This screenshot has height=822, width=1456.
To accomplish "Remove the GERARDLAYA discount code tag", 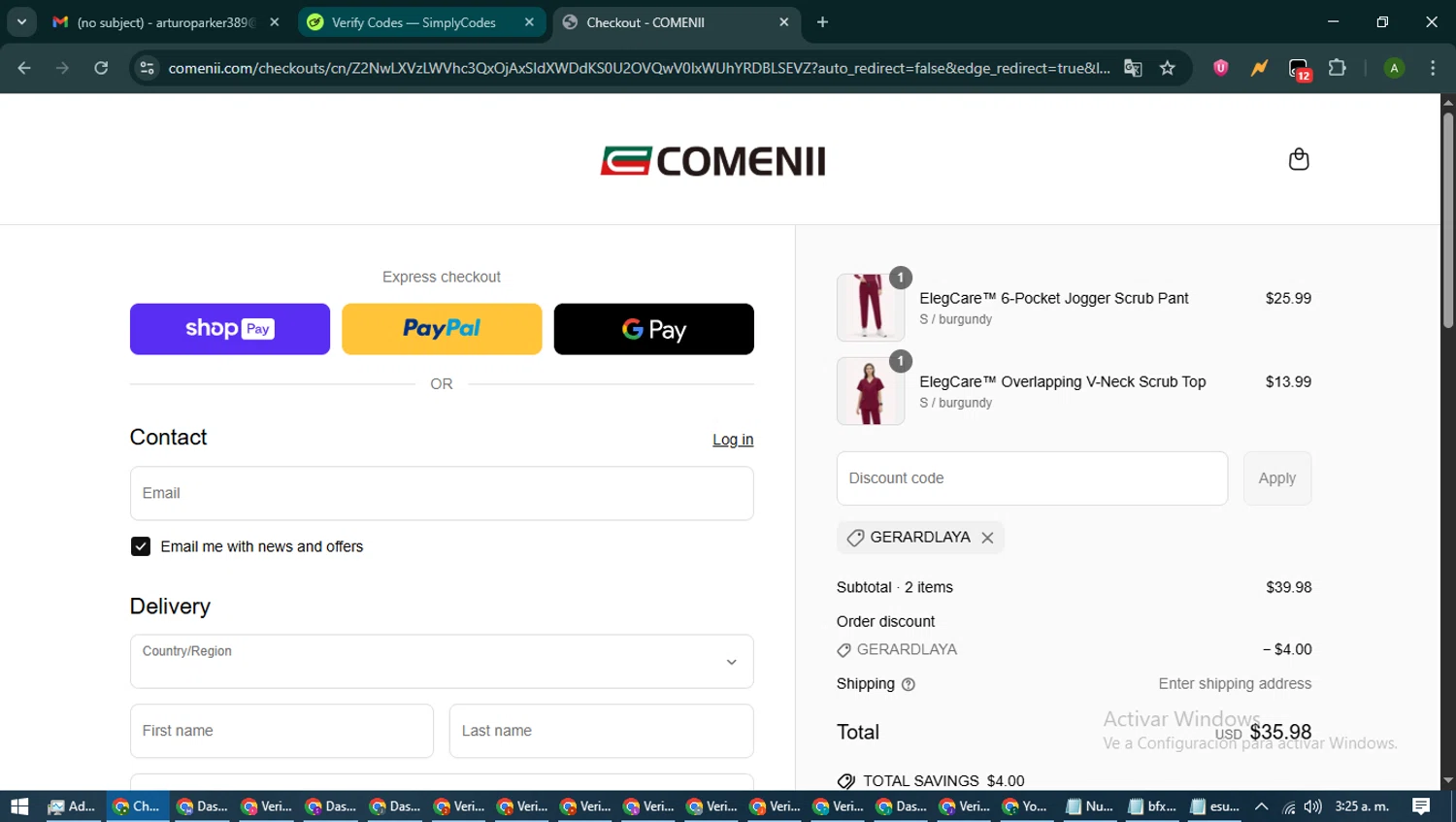I will point(987,538).
